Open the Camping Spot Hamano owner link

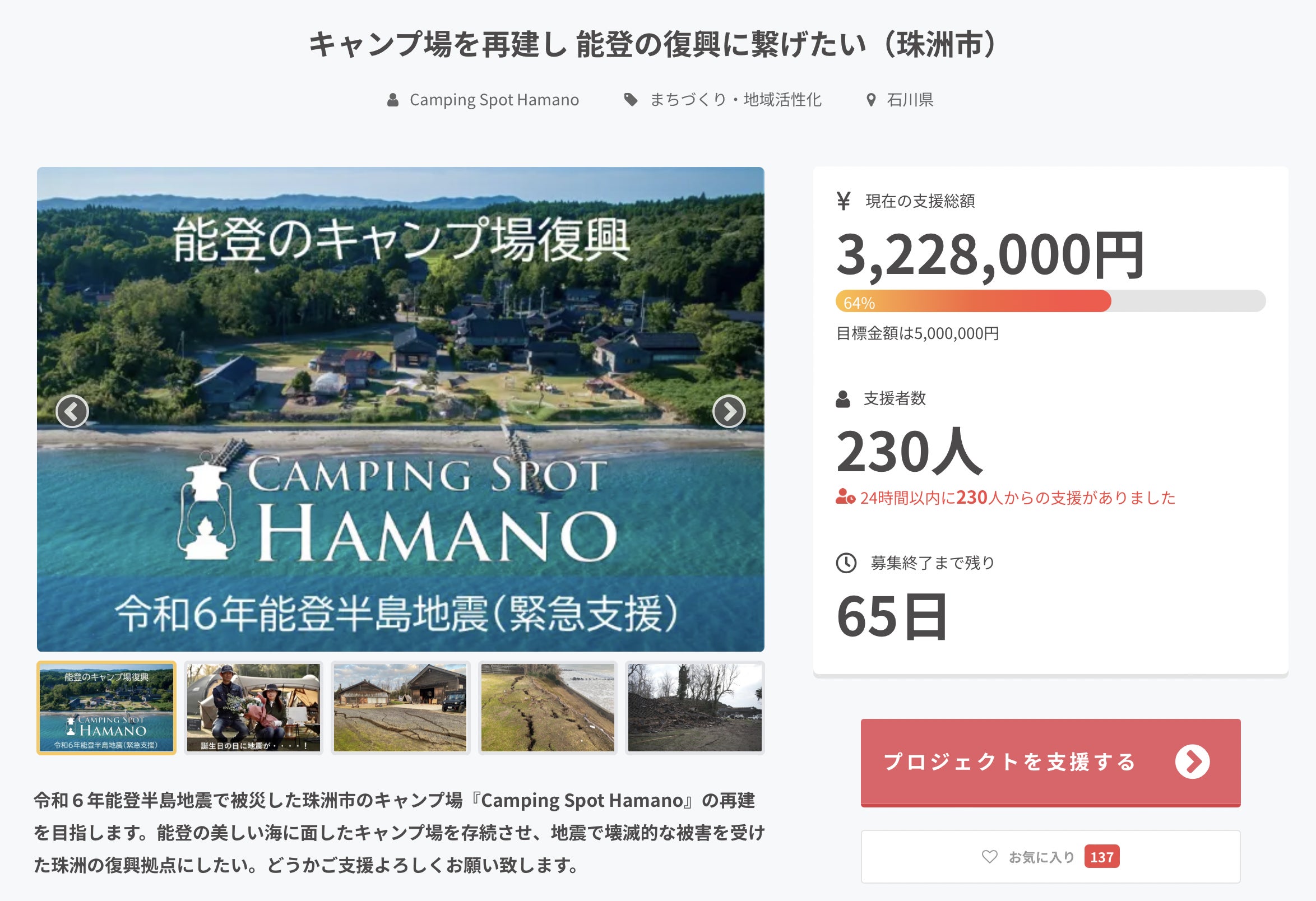coord(494,100)
